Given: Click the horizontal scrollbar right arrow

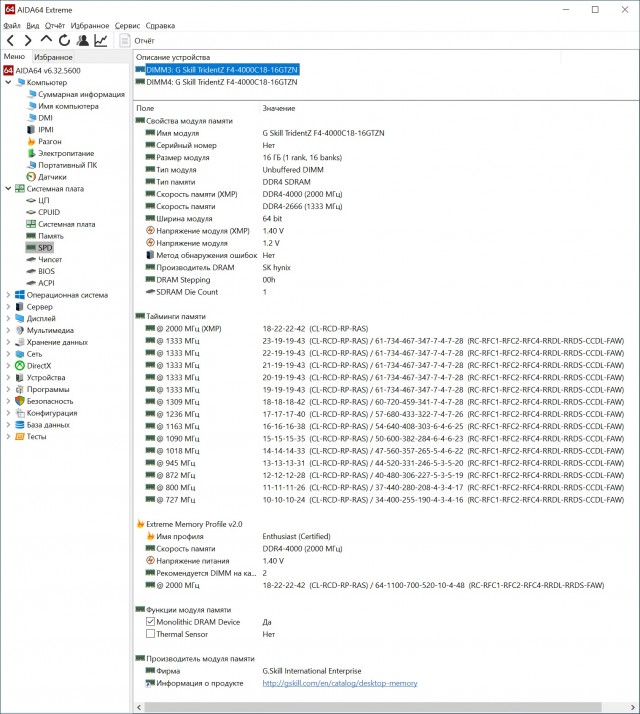Looking at the screenshot, I should point(633,708).
